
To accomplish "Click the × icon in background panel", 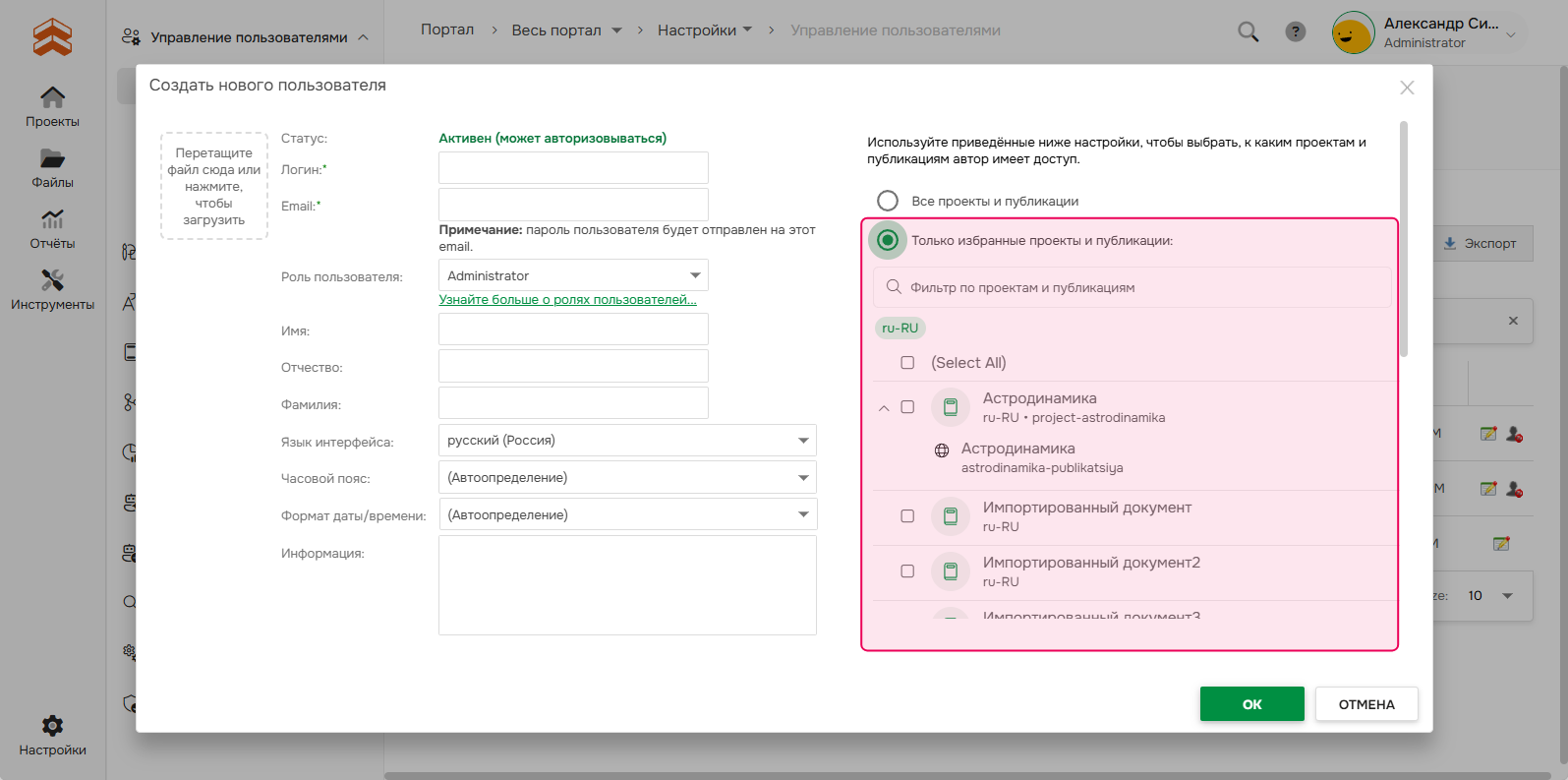I will coord(1513,321).
